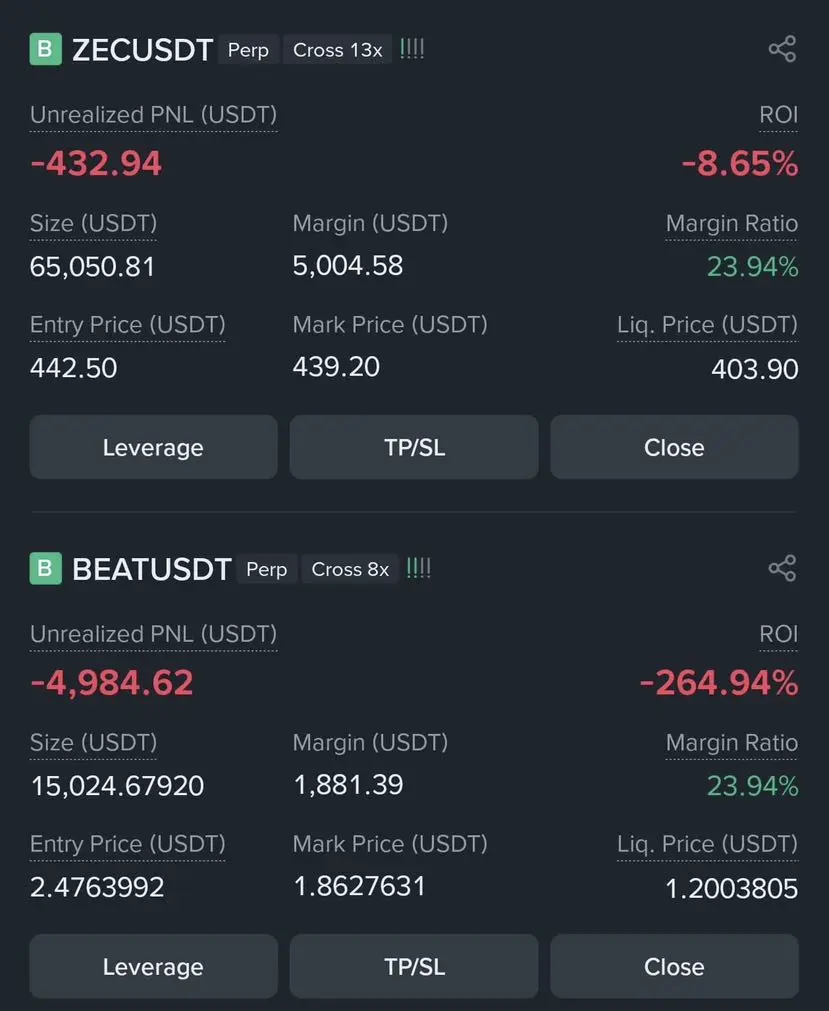Close the BEATUSDT position
Viewport: 829px width, 1011px height.
pos(674,967)
